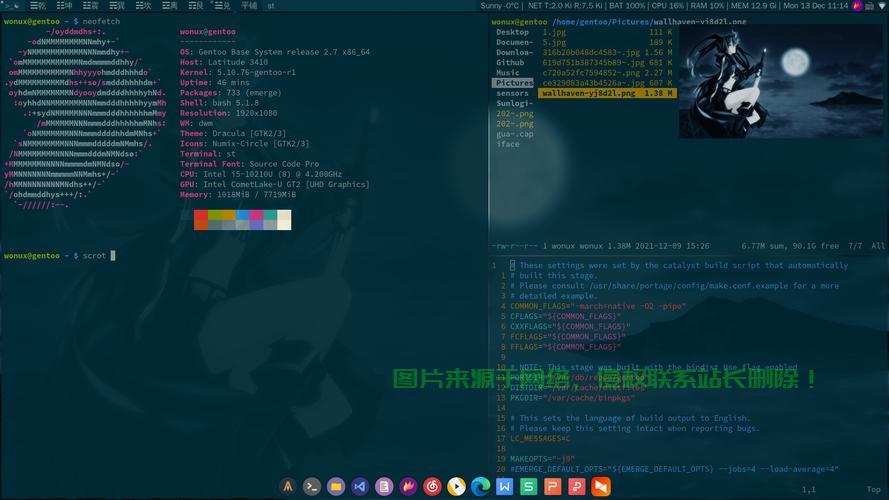The width and height of the screenshot is (889, 500).
Task: Switch to dwm tag 坤
Action: pos(65,6)
